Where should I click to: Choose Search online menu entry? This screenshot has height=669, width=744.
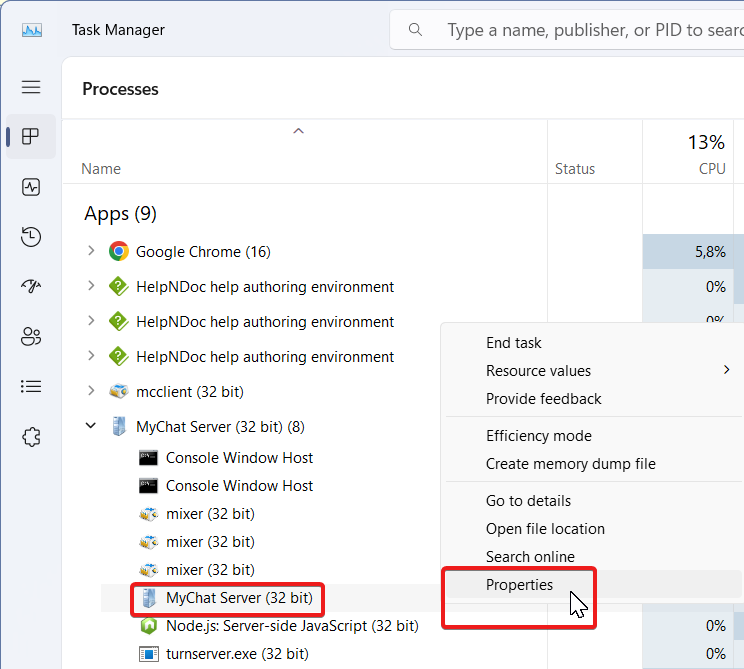click(530, 557)
